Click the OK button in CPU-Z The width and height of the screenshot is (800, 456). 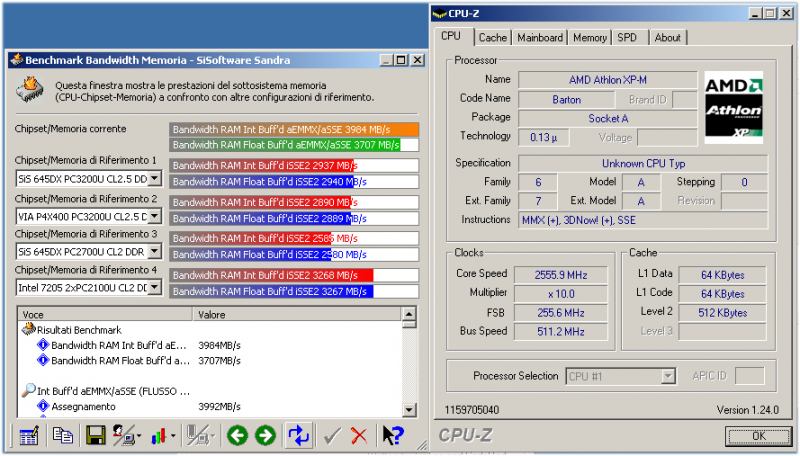click(759, 436)
